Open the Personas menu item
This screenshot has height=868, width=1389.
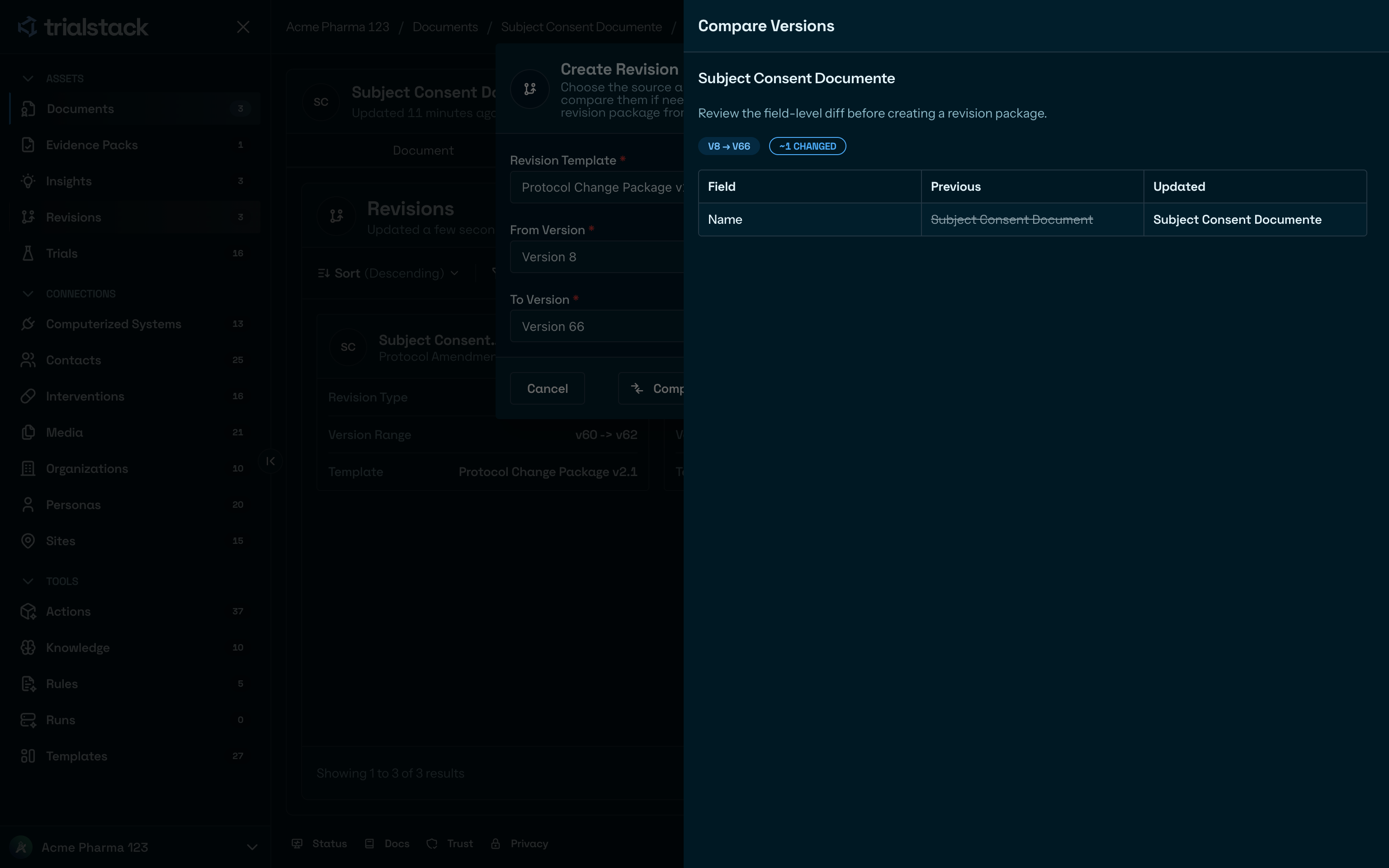tap(135, 505)
